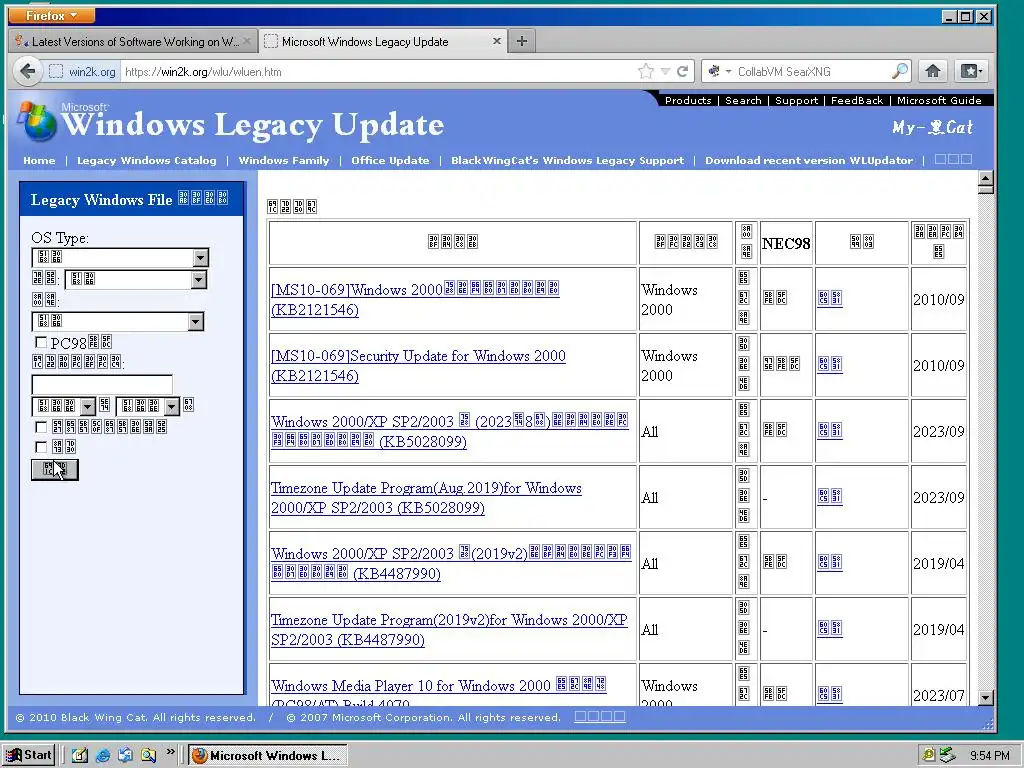1024x768 pixels.
Task: Click detail link in the 2010/09 first row
Action: (829, 298)
